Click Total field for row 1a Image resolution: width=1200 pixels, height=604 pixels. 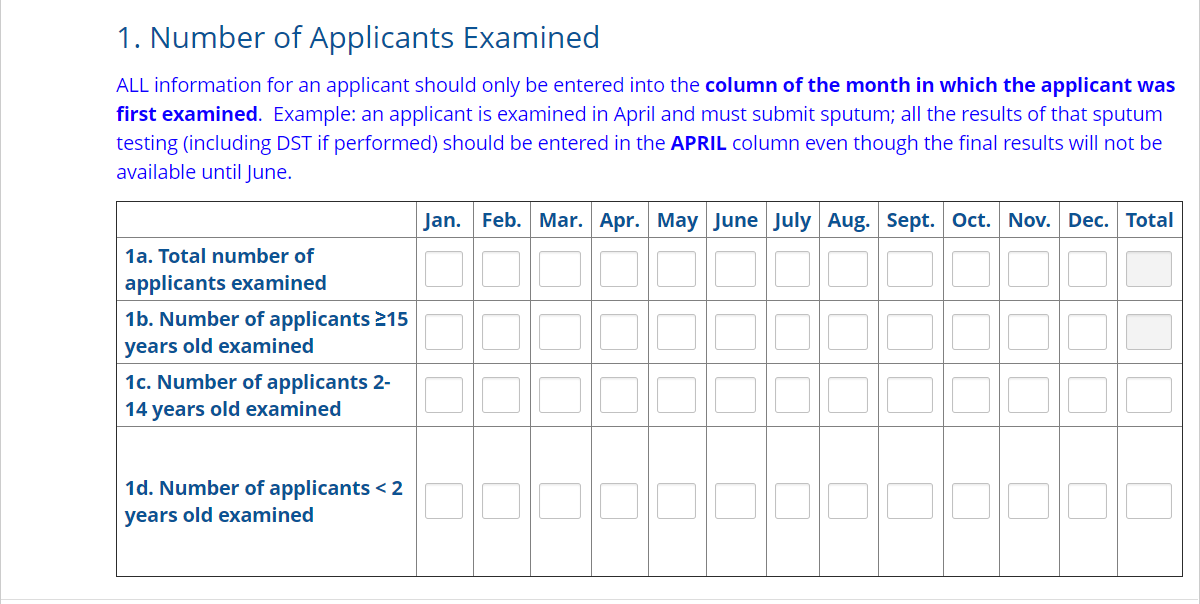[x=1149, y=269]
